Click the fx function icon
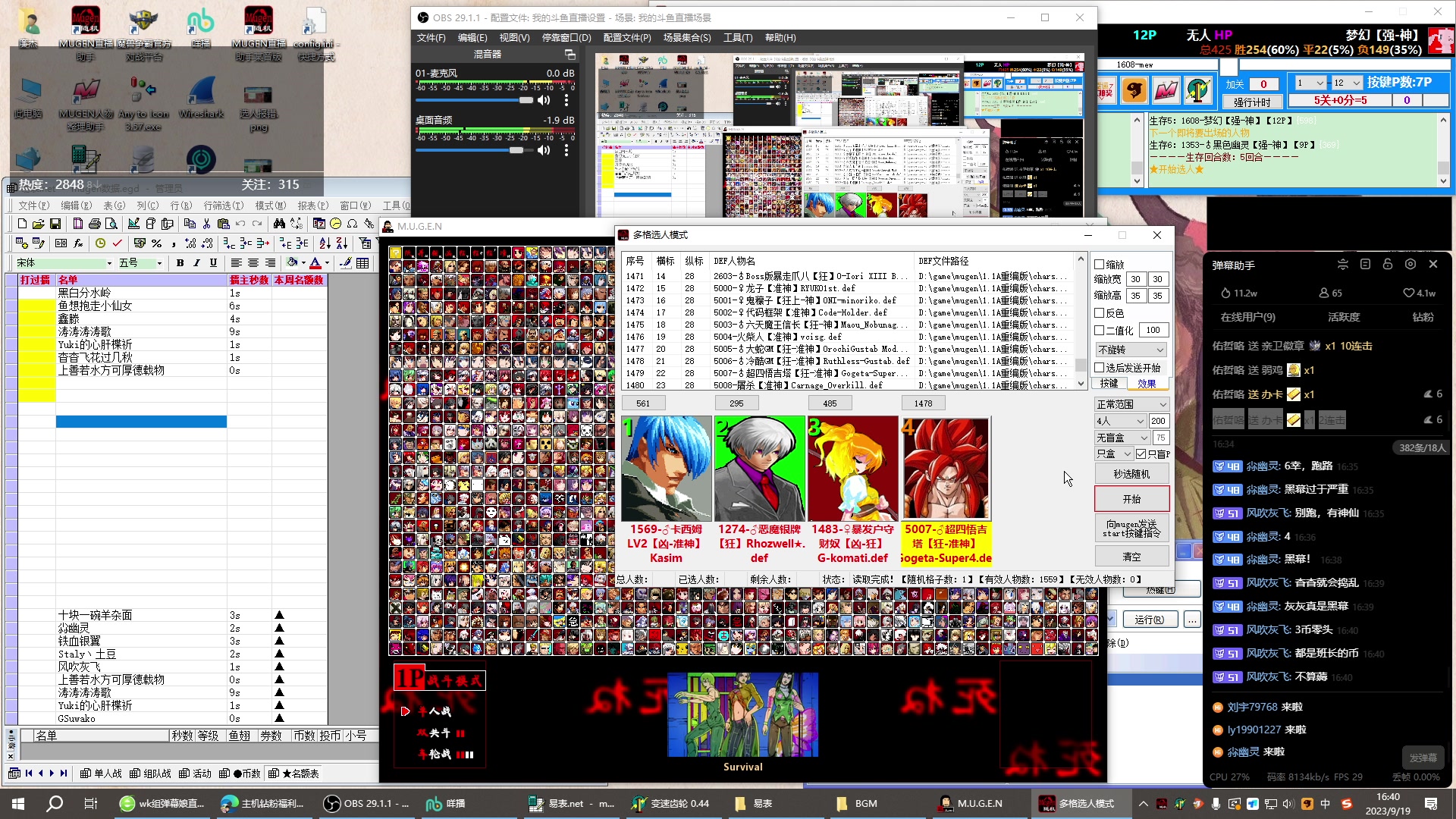 [x=78, y=243]
